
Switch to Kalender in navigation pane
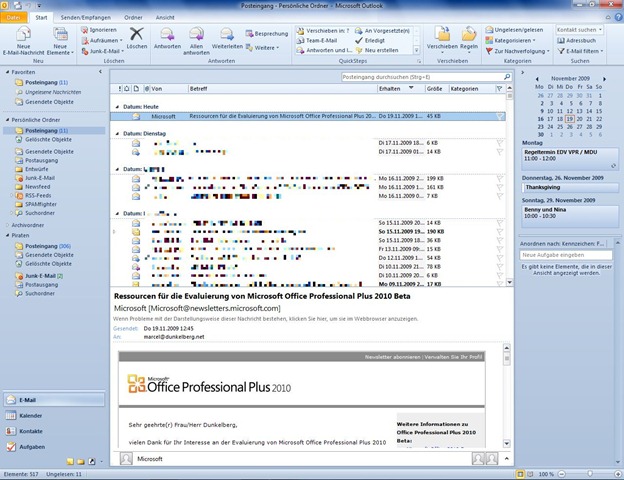click(x=55, y=416)
